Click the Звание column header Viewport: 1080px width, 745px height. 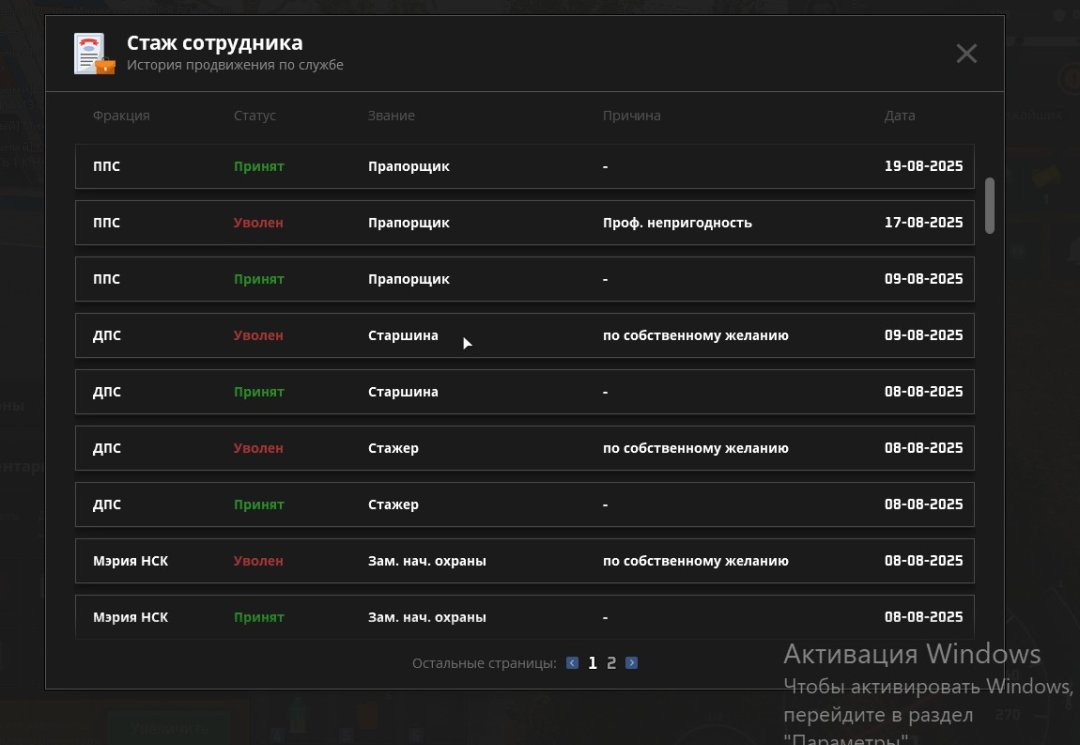(391, 116)
